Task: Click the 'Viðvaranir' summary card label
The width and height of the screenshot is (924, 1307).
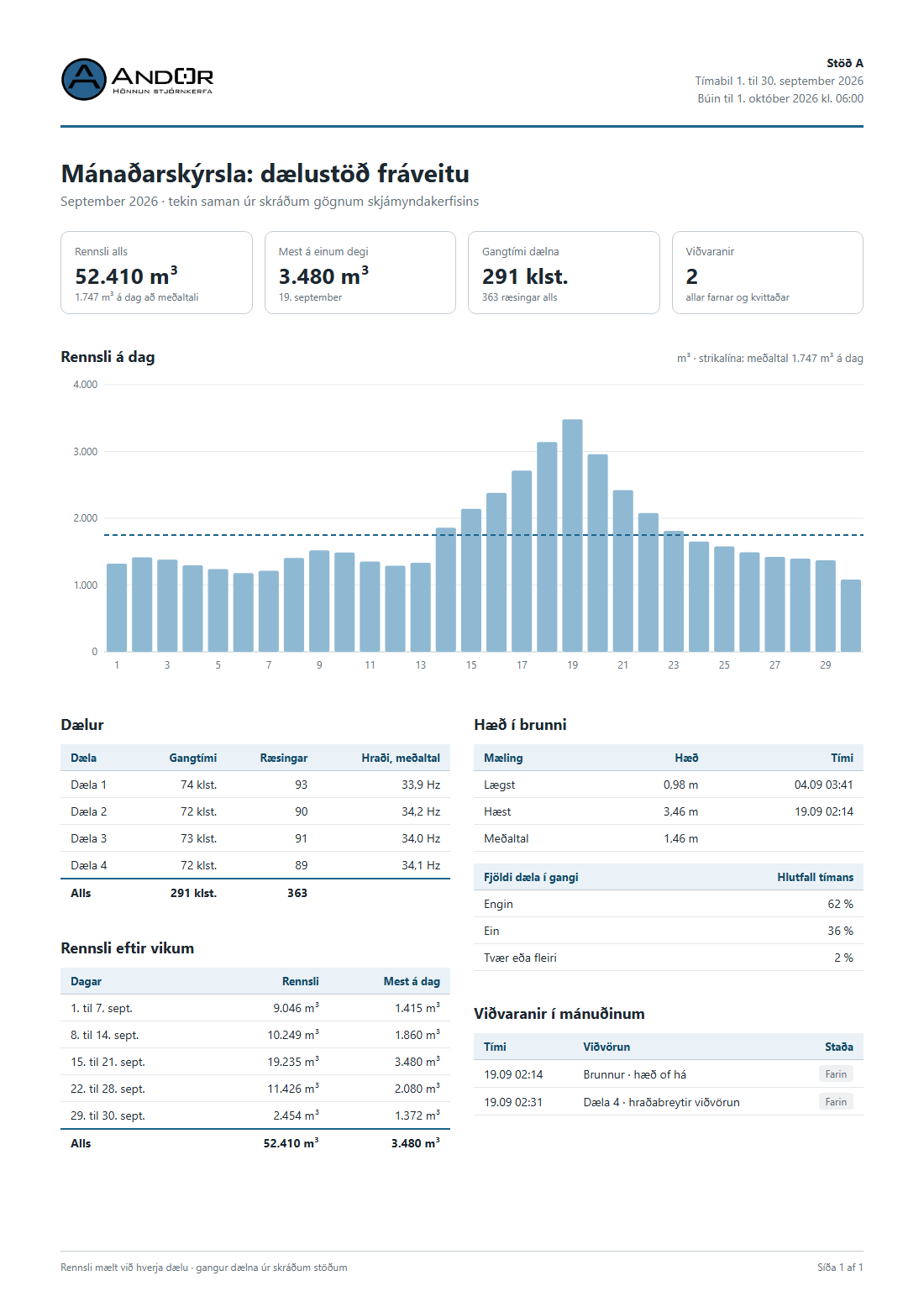Action: point(710,251)
